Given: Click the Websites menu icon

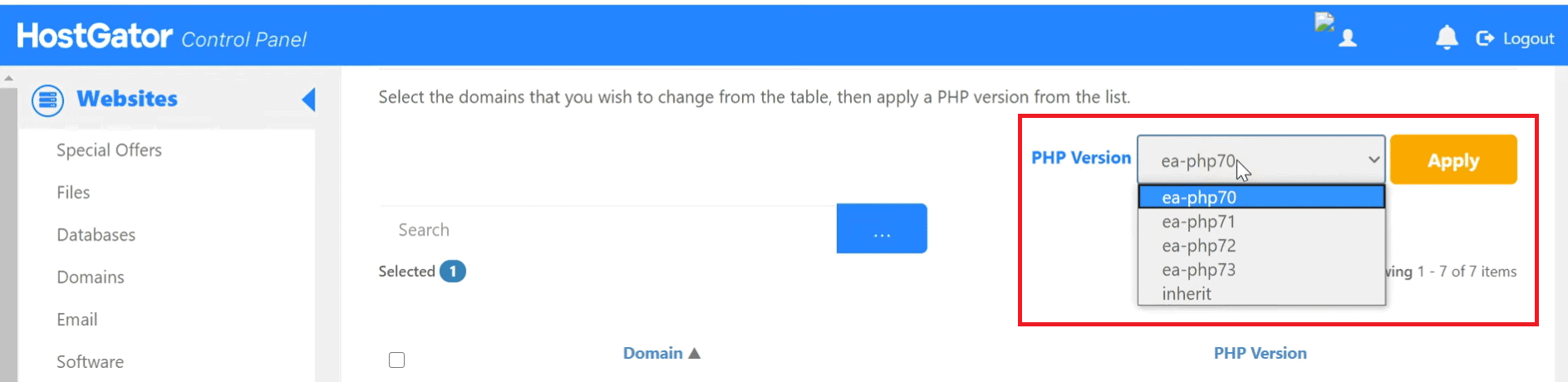Looking at the screenshot, I should click(x=47, y=100).
